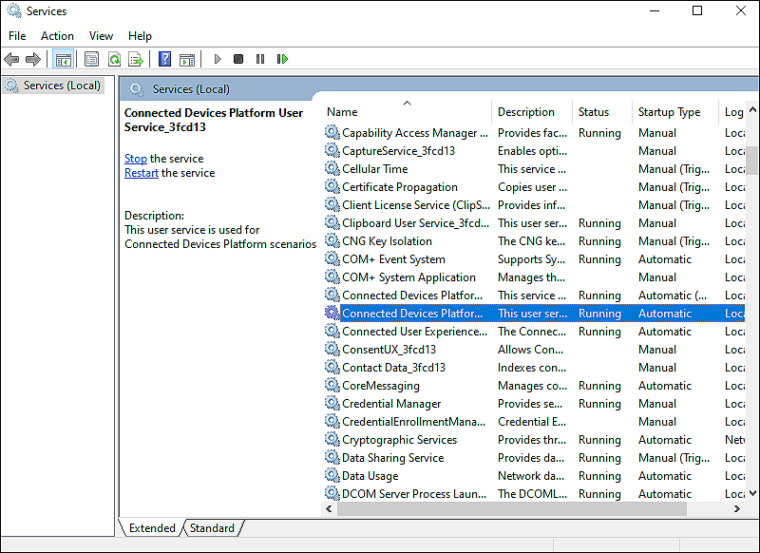Screen dimensions: 760x553
Task: Select CaptureService_3fcd13 row
Action: [x=533, y=151]
